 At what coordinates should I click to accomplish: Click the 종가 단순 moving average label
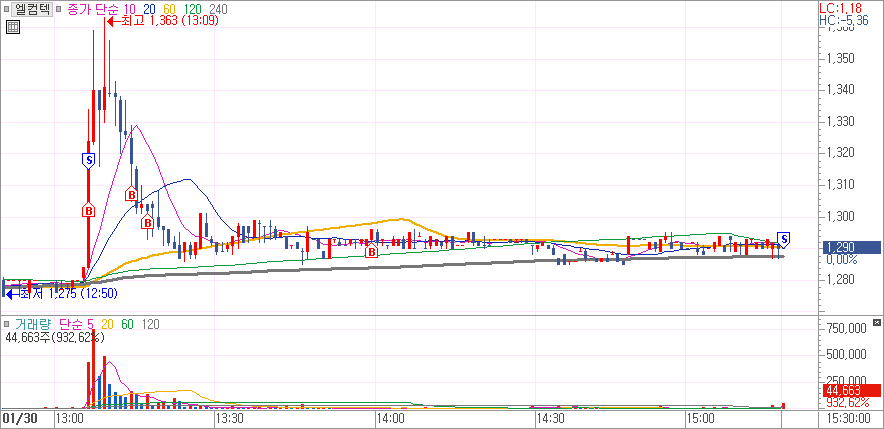click(92, 9)
